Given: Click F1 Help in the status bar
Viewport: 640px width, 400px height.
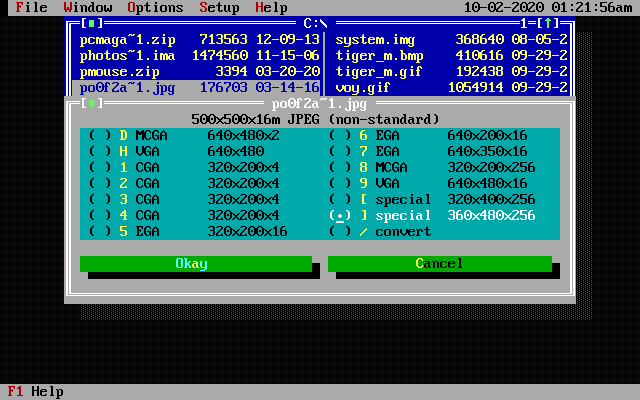Looking at the screenshot, I should (36, 392).
